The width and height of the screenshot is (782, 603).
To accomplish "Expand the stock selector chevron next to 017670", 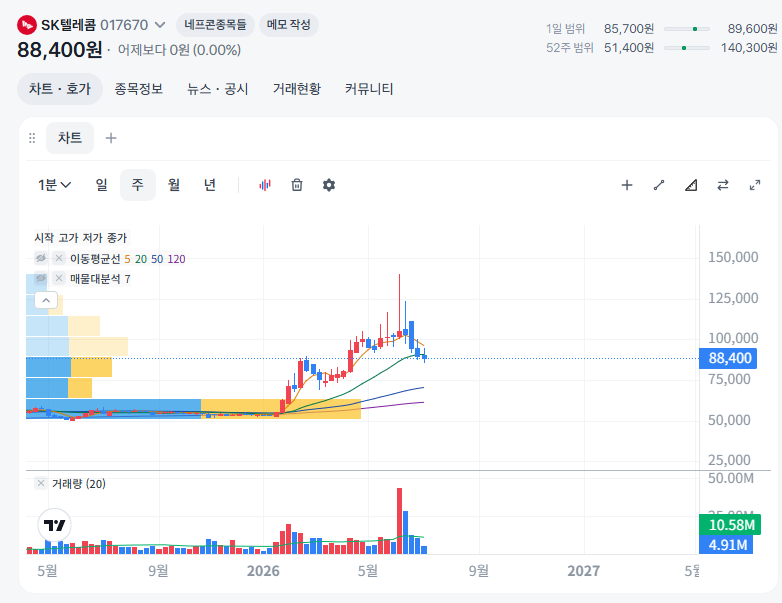I will tap(160, 25).
